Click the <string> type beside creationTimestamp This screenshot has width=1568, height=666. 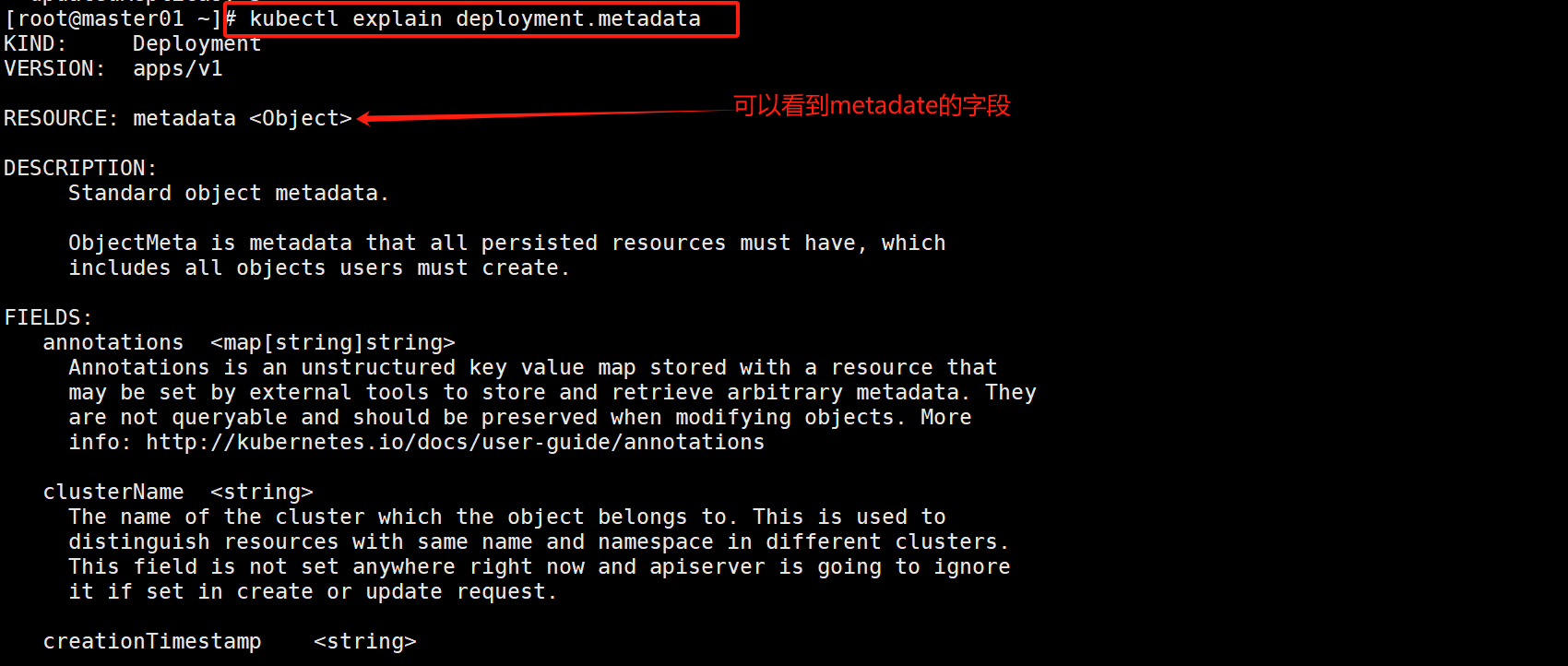click(x=365, y=642)
